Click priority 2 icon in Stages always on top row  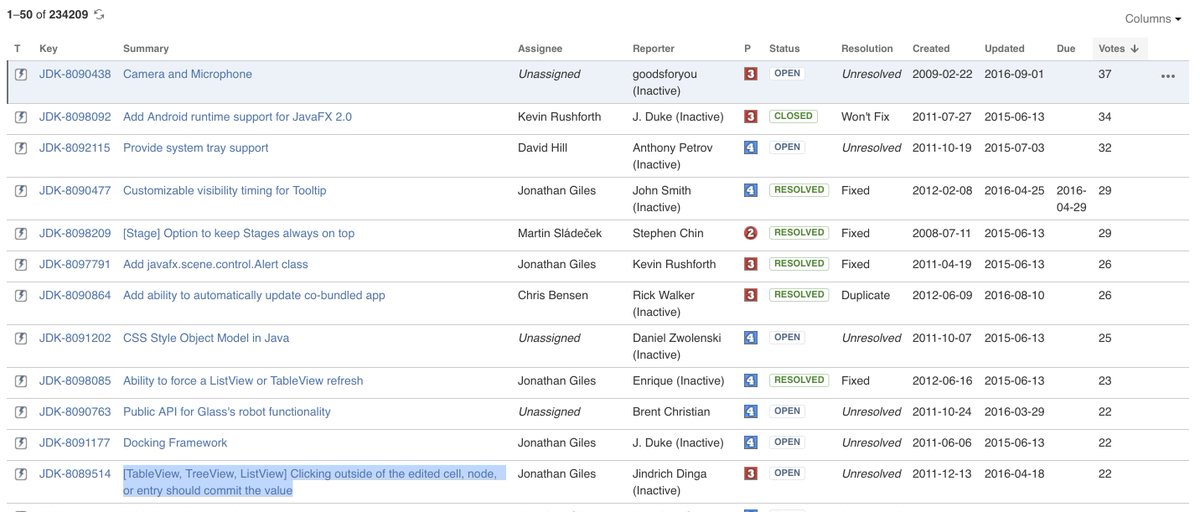(x=750, y=234)
